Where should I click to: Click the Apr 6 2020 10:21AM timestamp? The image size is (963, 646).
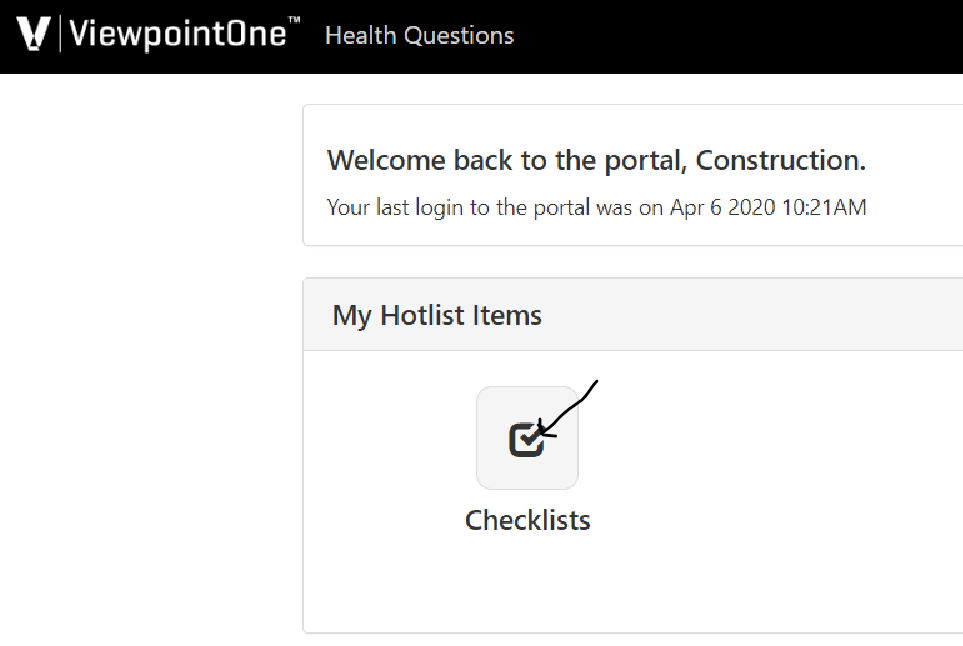[x=768, y=208]
